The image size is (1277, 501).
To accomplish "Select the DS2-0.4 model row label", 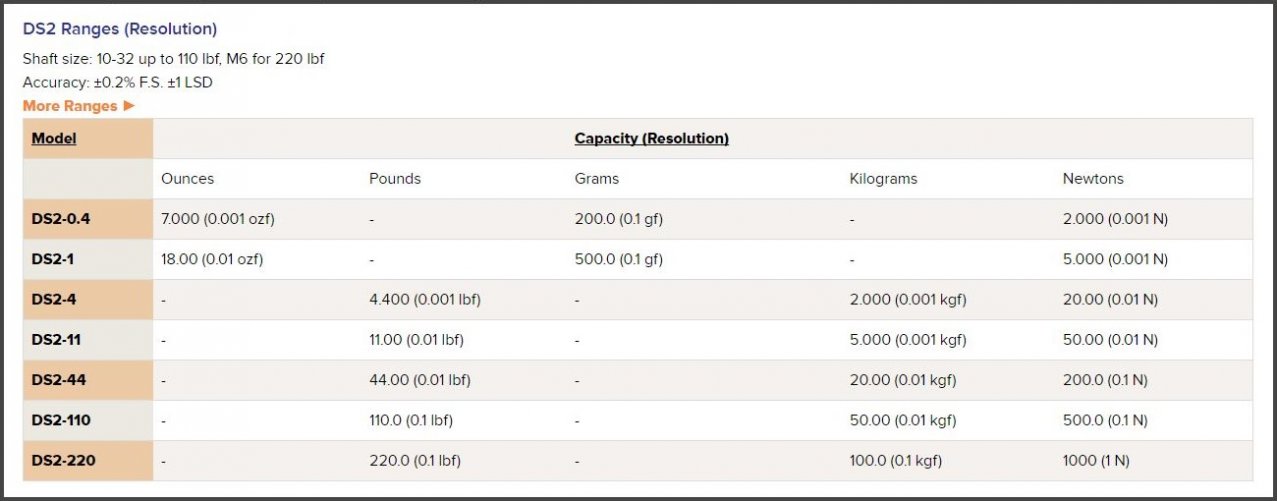I will pos(59,219).
